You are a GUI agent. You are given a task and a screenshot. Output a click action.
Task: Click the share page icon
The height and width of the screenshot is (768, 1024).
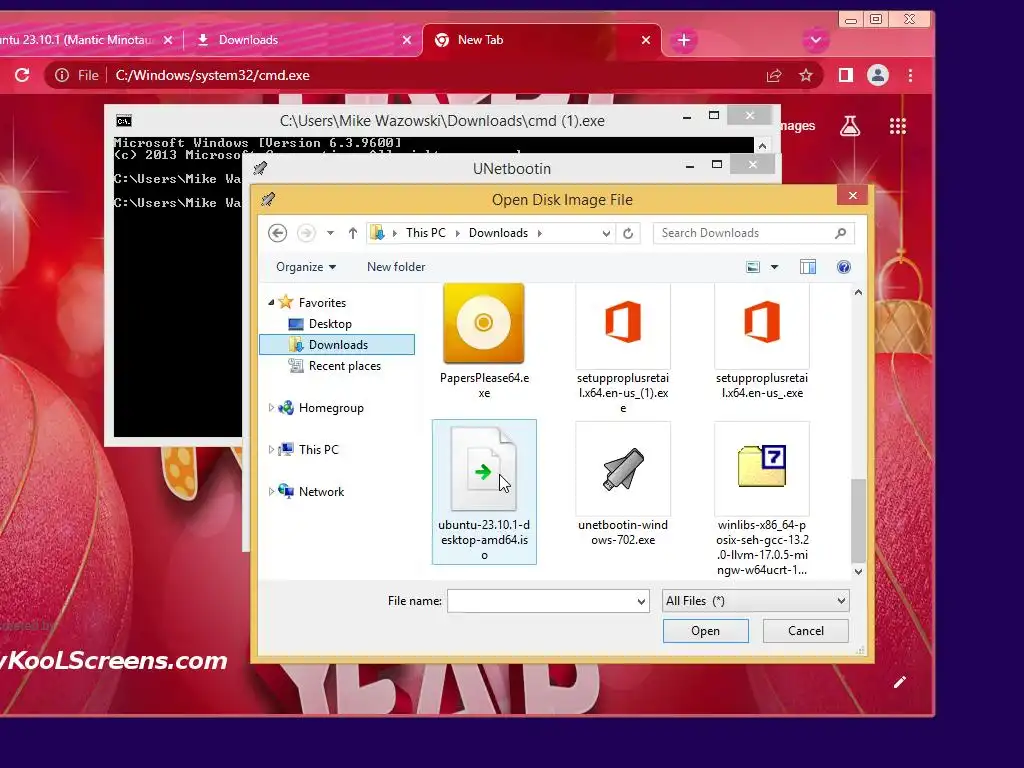point(774,75)
